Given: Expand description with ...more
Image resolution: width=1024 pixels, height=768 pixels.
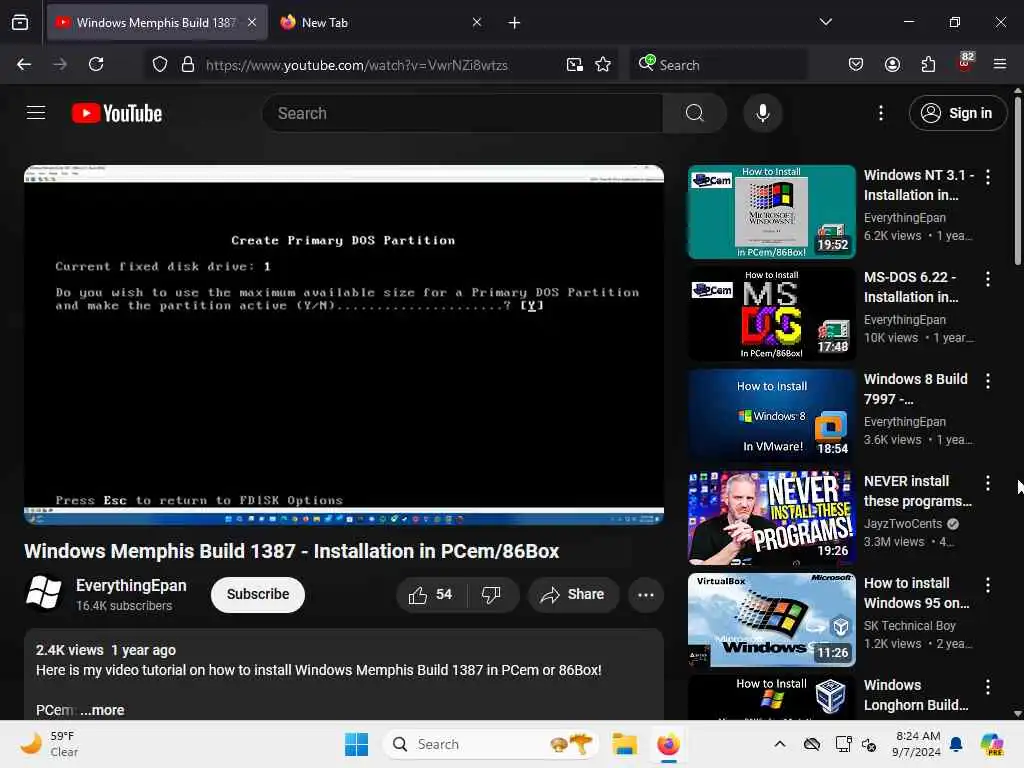Looking at the screenshot, I should click(x=102, y=710).
